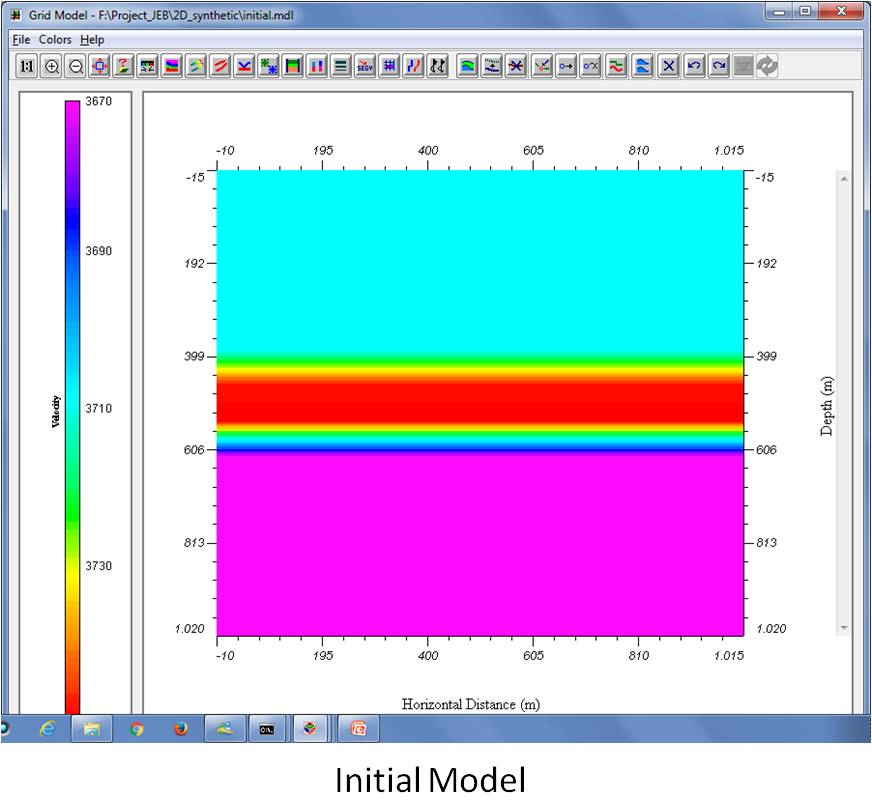Click the Redo arrow icon

[718, 66]
